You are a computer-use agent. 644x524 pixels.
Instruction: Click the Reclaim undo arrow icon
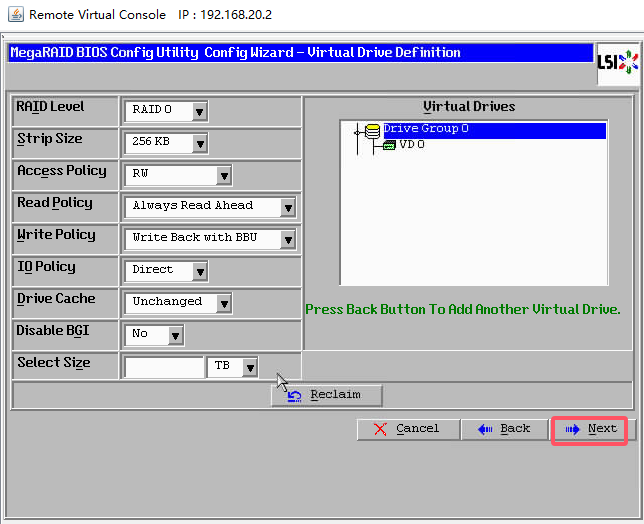tap(294, 396)
